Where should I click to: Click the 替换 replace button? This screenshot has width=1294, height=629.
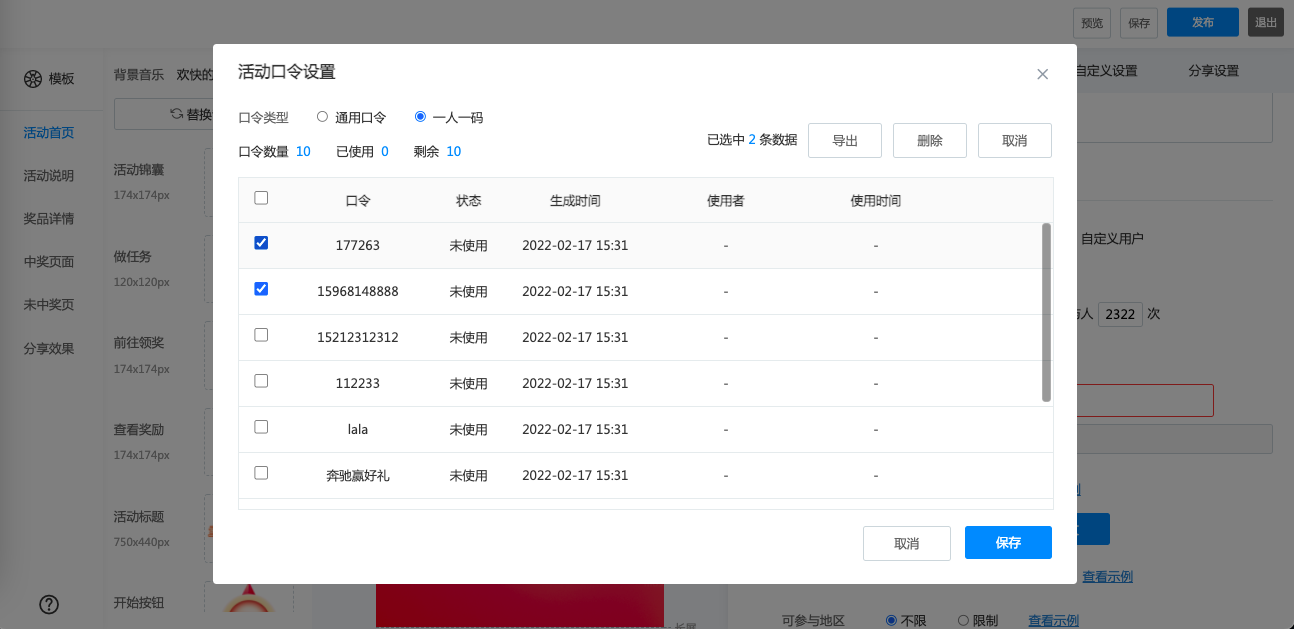tap(164, 114)
